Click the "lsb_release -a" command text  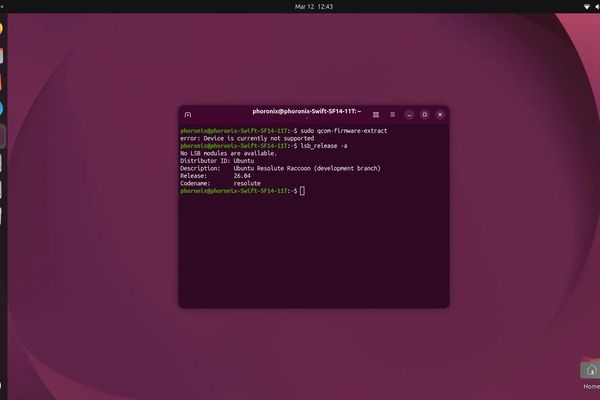pyautogui.click(x=324, y=146)
